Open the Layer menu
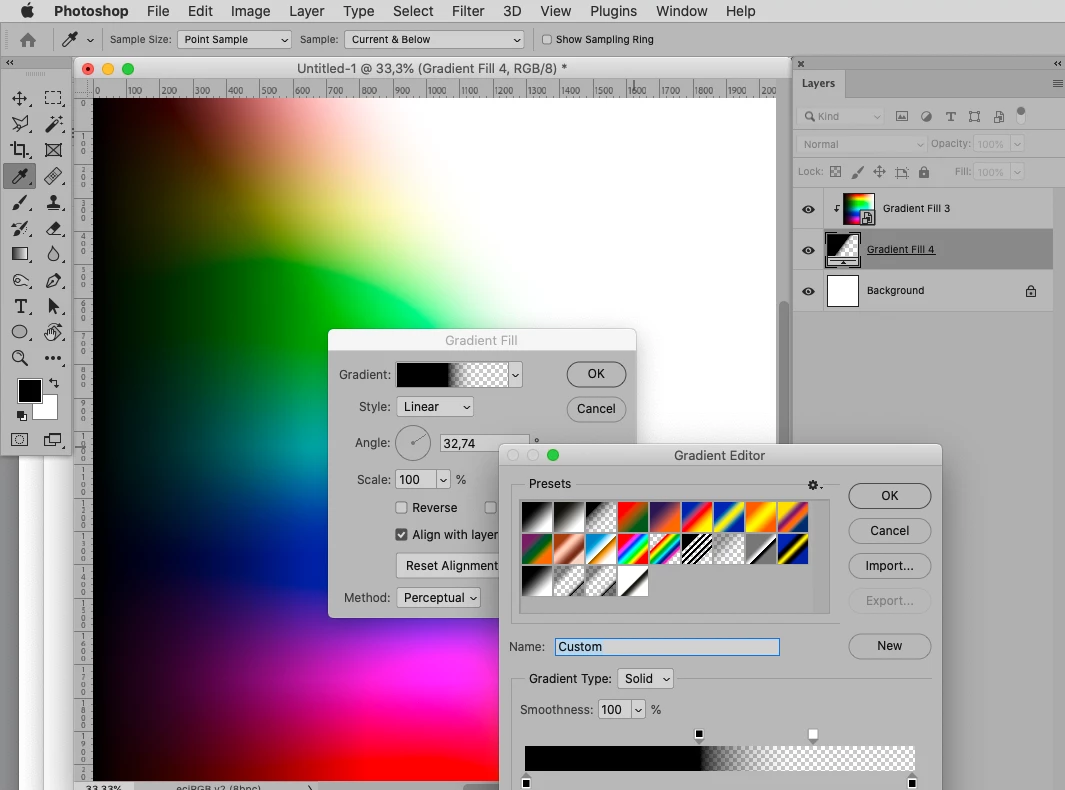Screen dimensions: 1065x790 tap(306, 11)
